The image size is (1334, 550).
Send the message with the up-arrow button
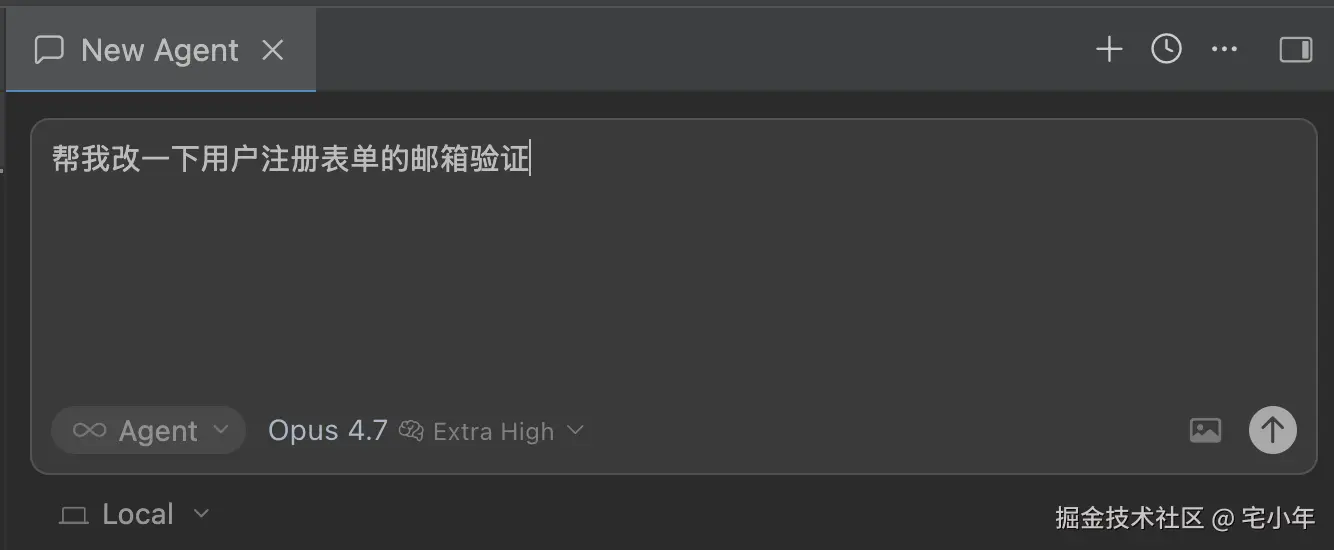tap(1273, 430)
